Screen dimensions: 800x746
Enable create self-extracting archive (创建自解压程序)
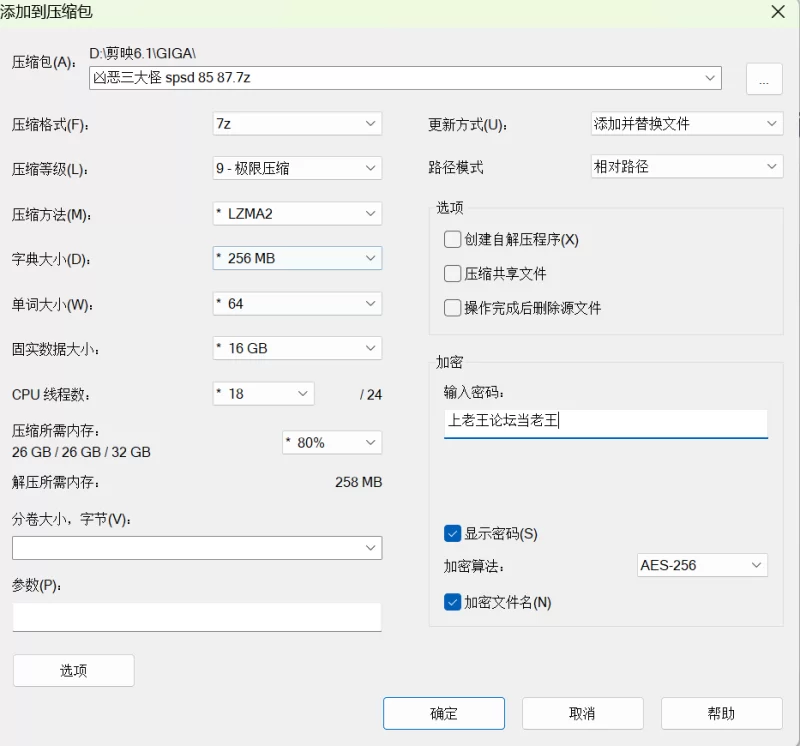453,240
